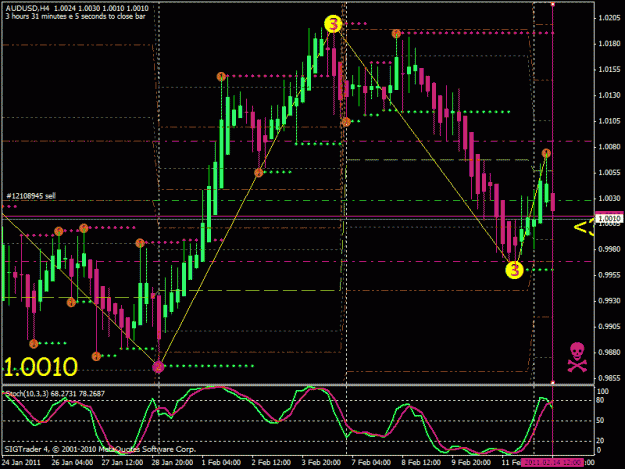Click the 1.0080 price axis label

(609, 147)
